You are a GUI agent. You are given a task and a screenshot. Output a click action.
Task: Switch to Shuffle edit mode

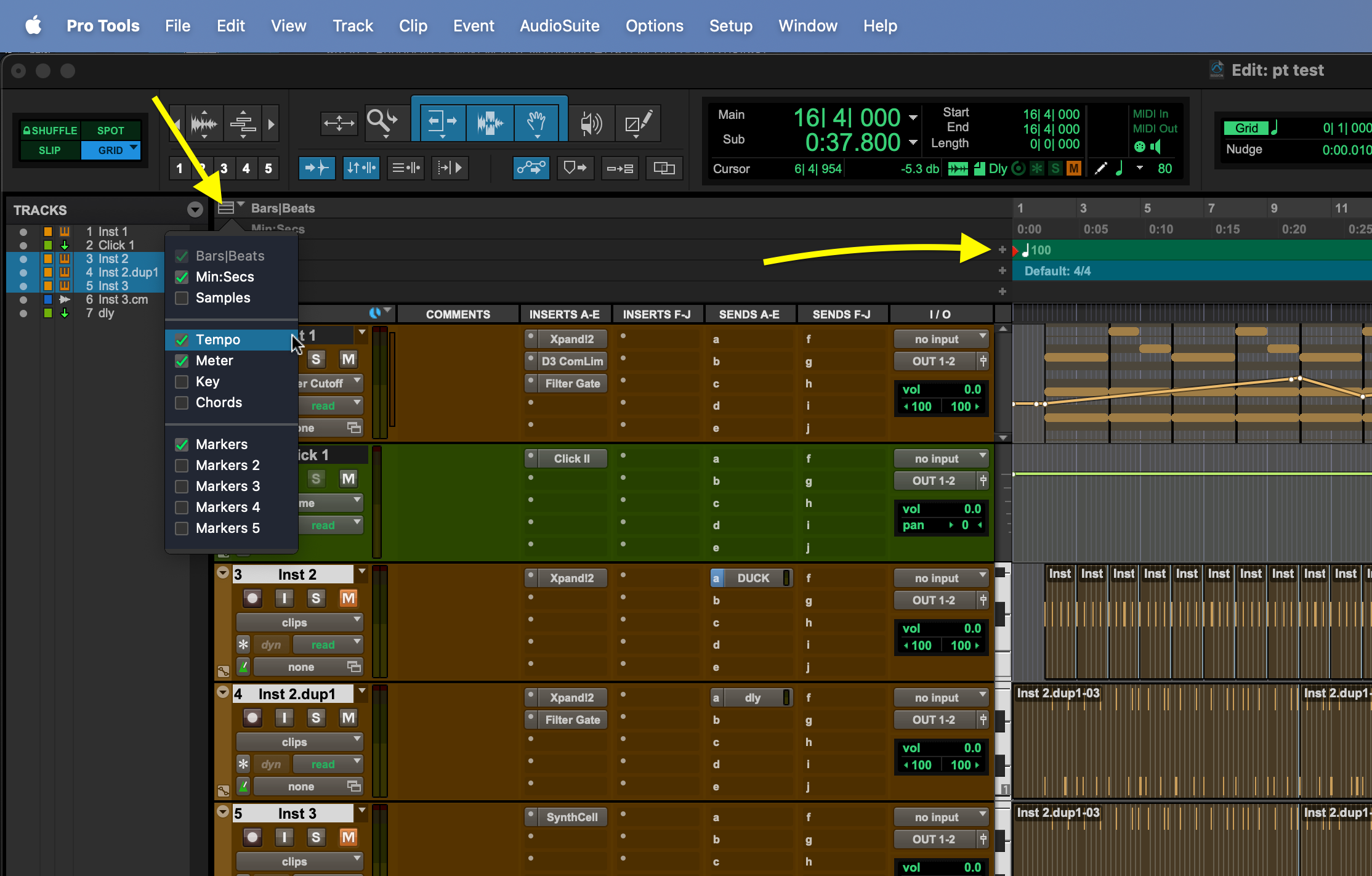[50, 130]
